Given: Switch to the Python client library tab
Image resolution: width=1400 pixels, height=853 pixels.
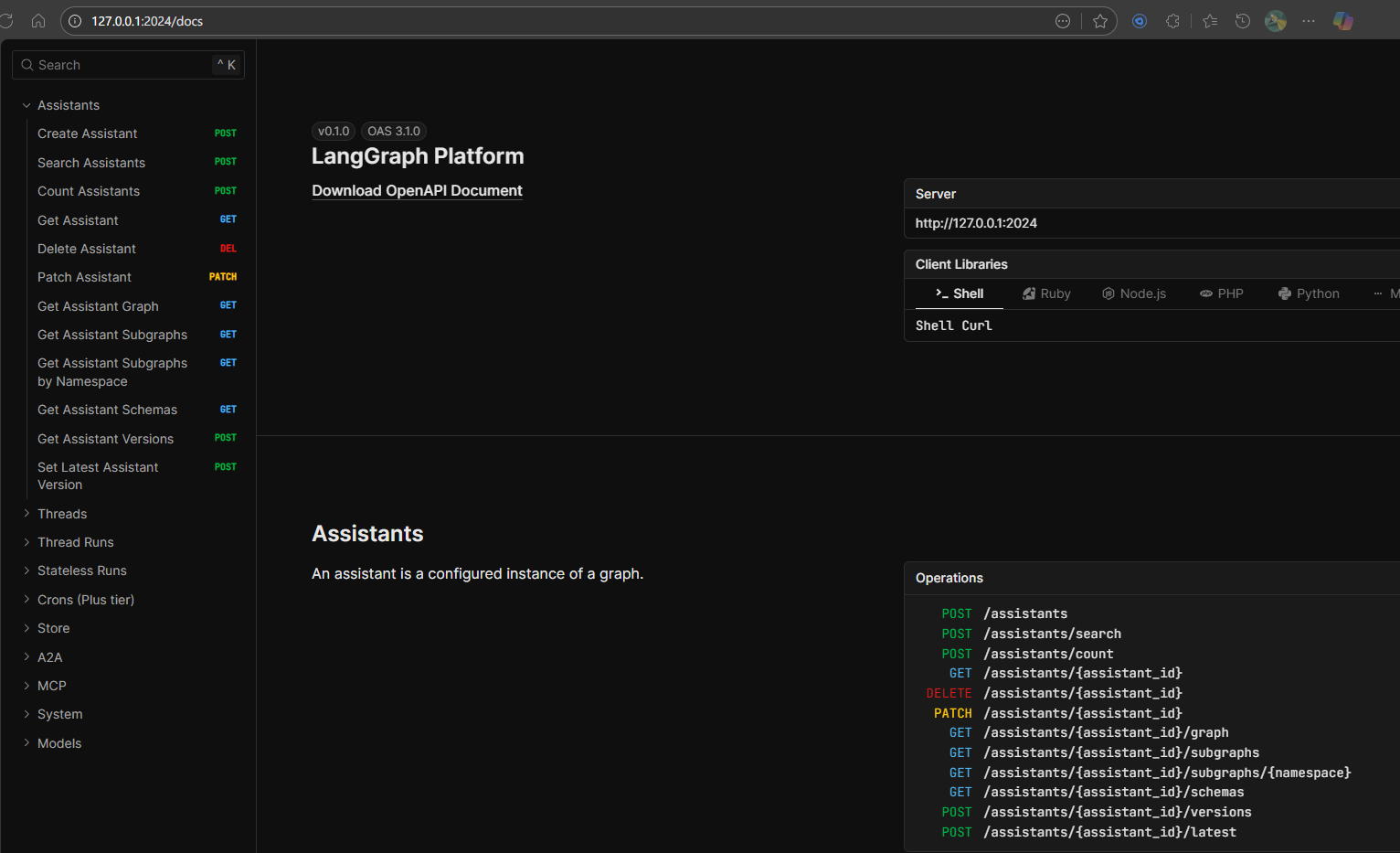Looking at the screenshot, I should pos(1309,293).
